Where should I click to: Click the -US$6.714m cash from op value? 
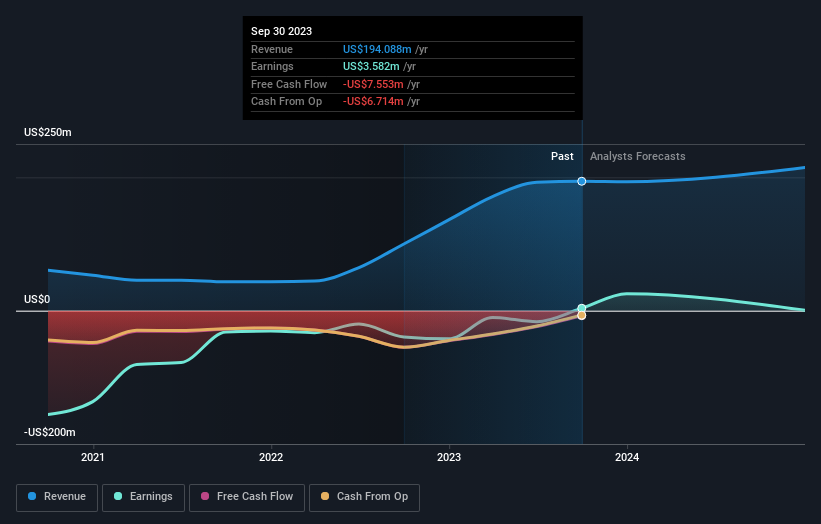[373, 102]
